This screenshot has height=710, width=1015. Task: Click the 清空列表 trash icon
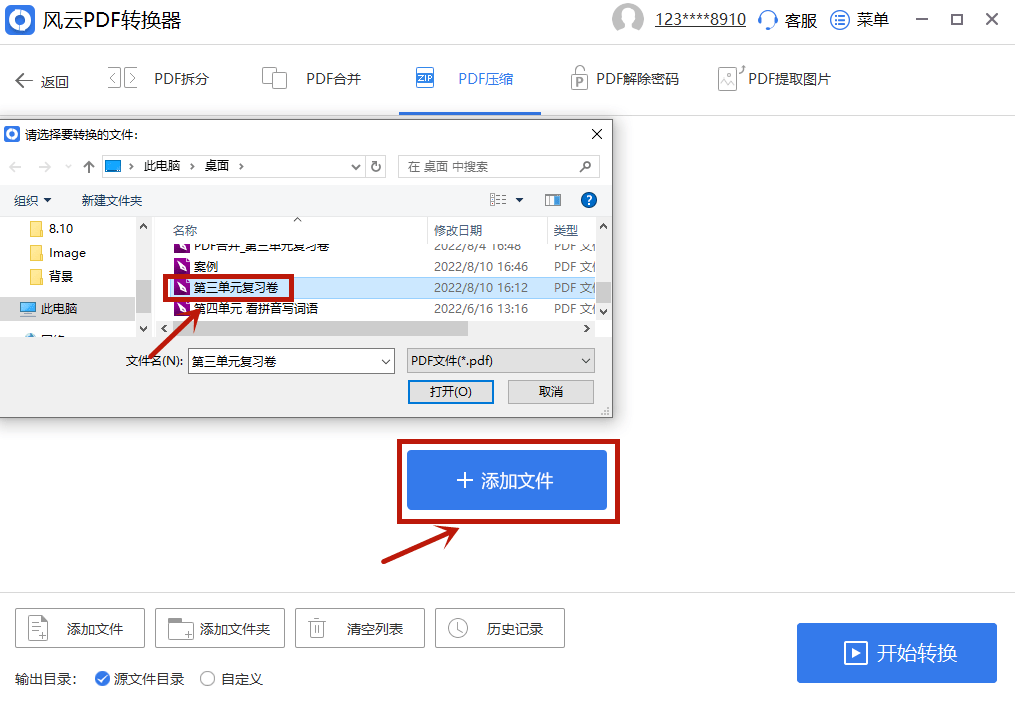point(318,628)
